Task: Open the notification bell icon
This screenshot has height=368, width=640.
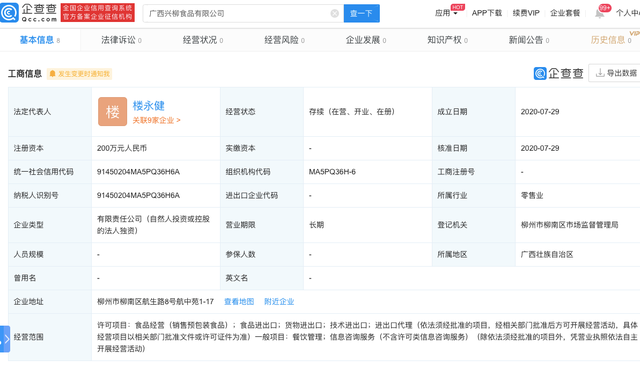Action: pyautogui.click(x=599, y=13)
